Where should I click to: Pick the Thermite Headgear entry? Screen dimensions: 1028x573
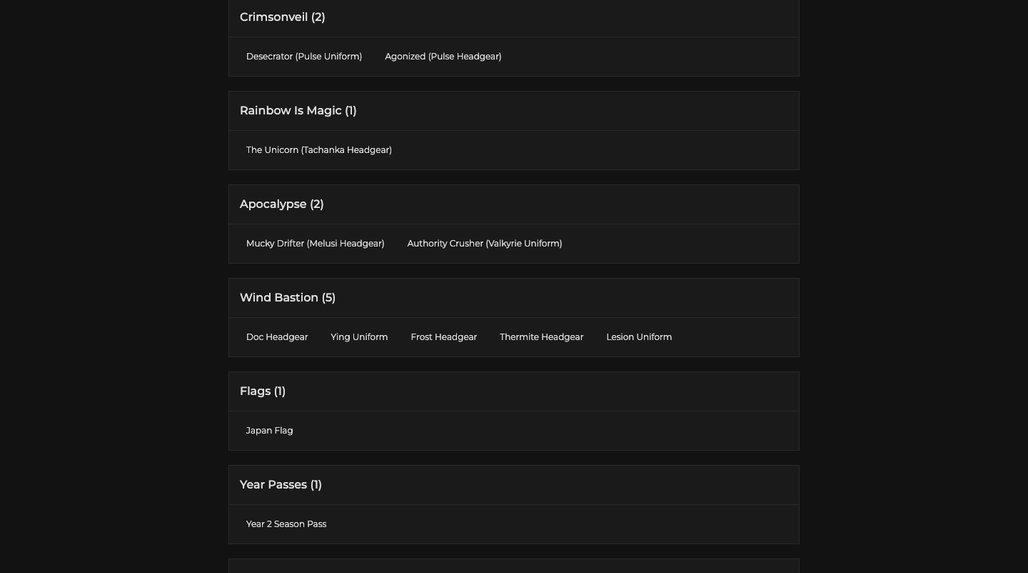coord(541,337)
